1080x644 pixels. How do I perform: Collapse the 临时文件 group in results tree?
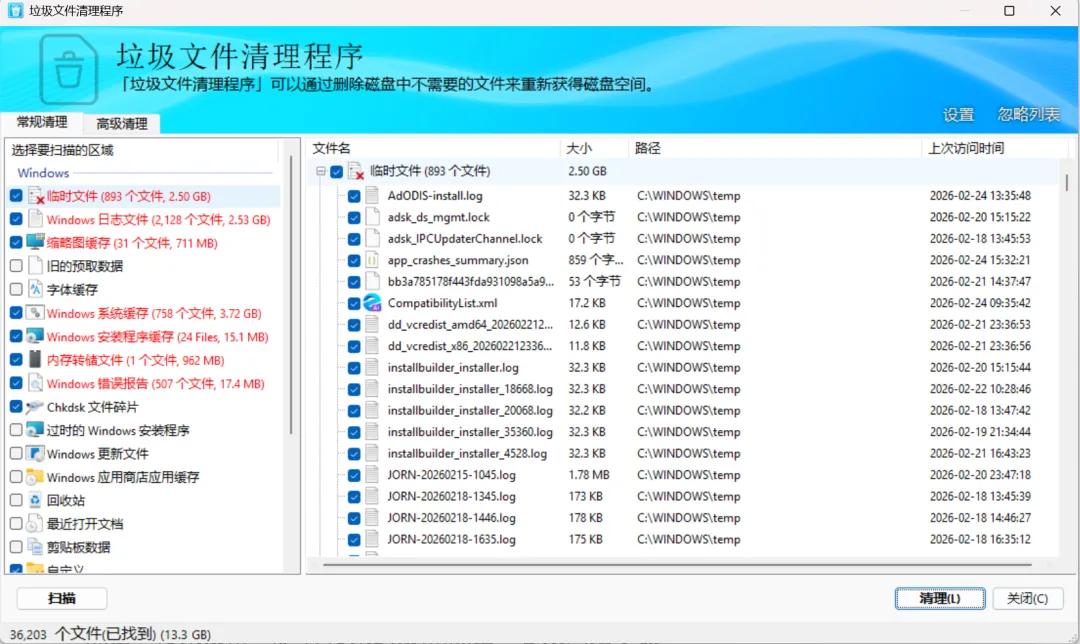(321, 171)
